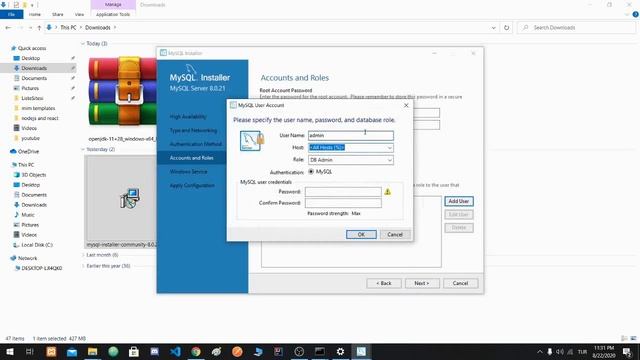Open Music under This PC

pos(27,215)
